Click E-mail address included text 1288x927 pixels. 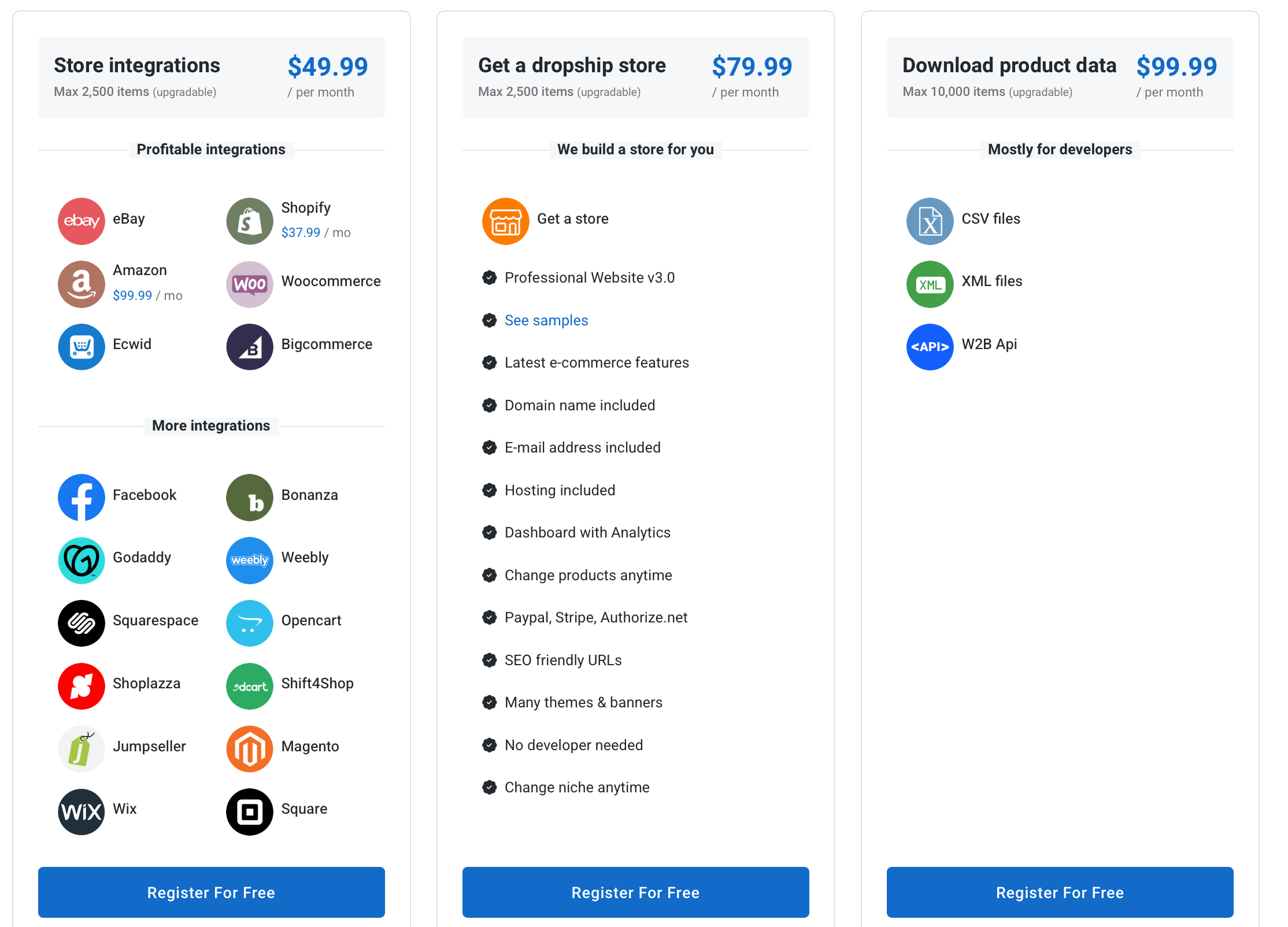(583, 447)
